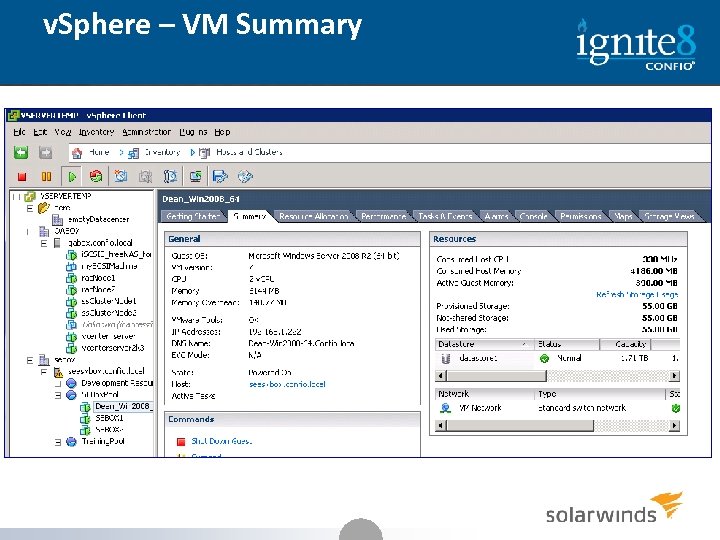This screenshot has height=540, width=720.
Task: Collapse the folder node under VSERVERTEMP
Action: click(x=30, y=208)
